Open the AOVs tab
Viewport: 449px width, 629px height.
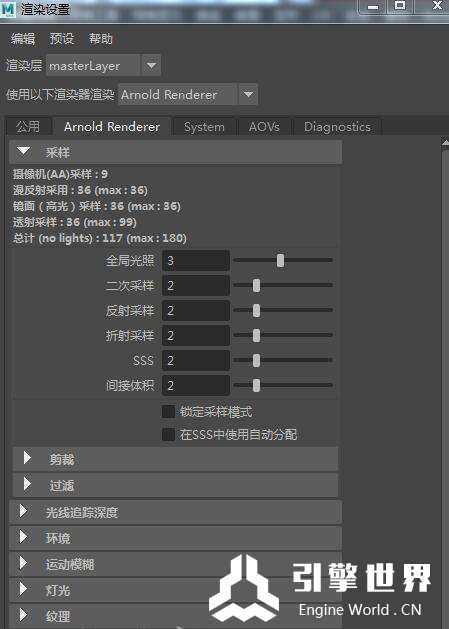pos(264,127)
